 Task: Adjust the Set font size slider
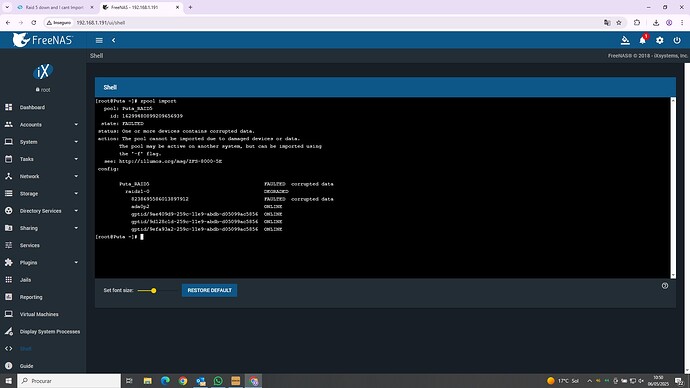[154, 290]
